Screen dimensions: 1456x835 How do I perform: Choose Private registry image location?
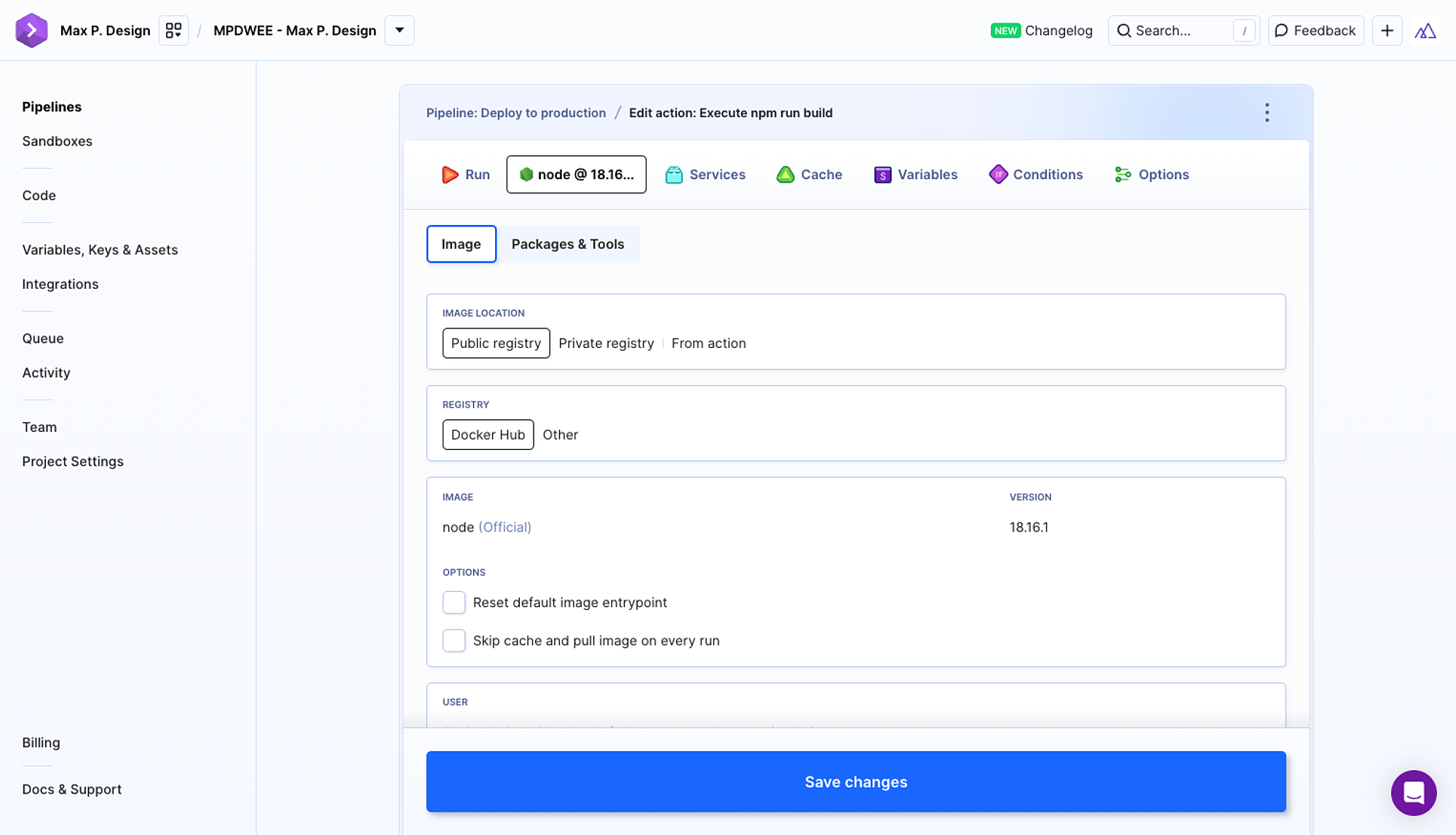[606, 344]
